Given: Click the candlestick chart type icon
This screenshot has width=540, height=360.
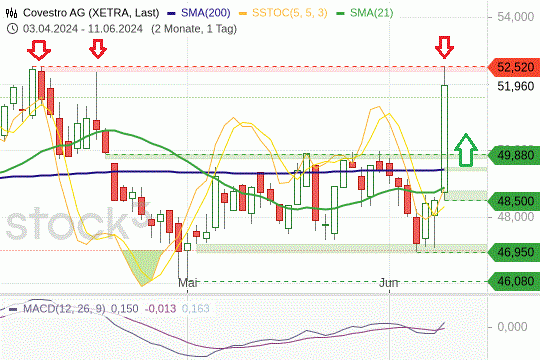Looking at the screenshot, I should click(11, 13).
